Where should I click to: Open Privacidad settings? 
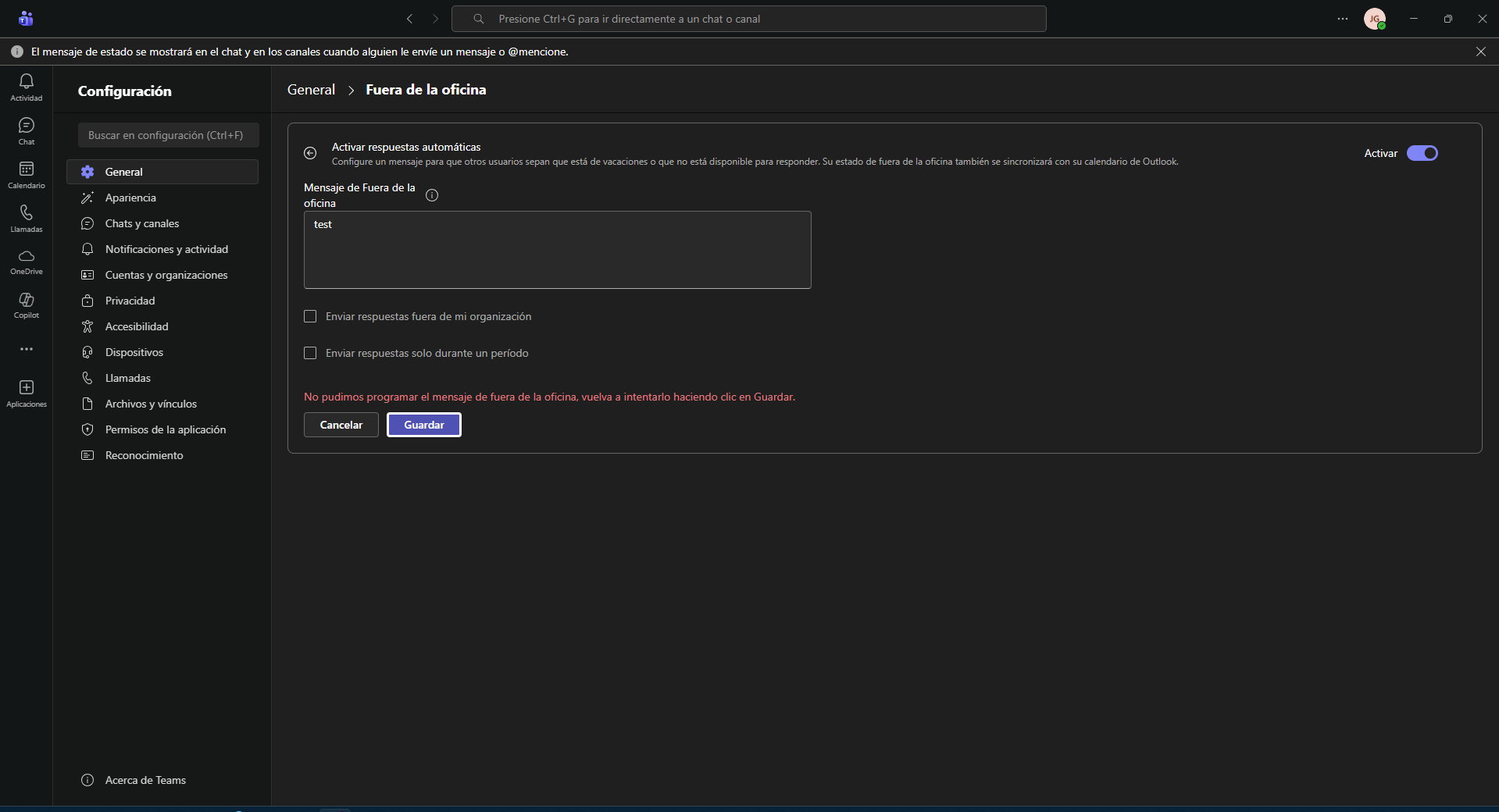click(162, 301)
